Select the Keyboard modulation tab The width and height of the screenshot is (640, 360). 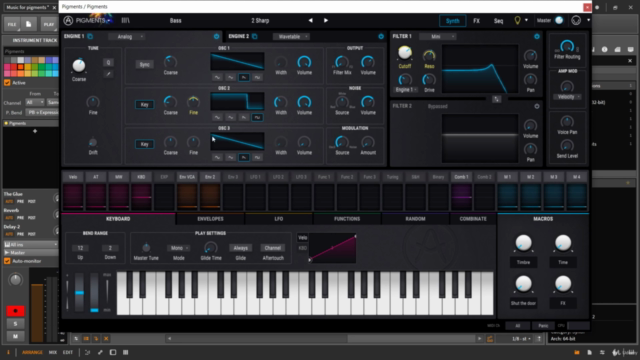click(118, 219)
